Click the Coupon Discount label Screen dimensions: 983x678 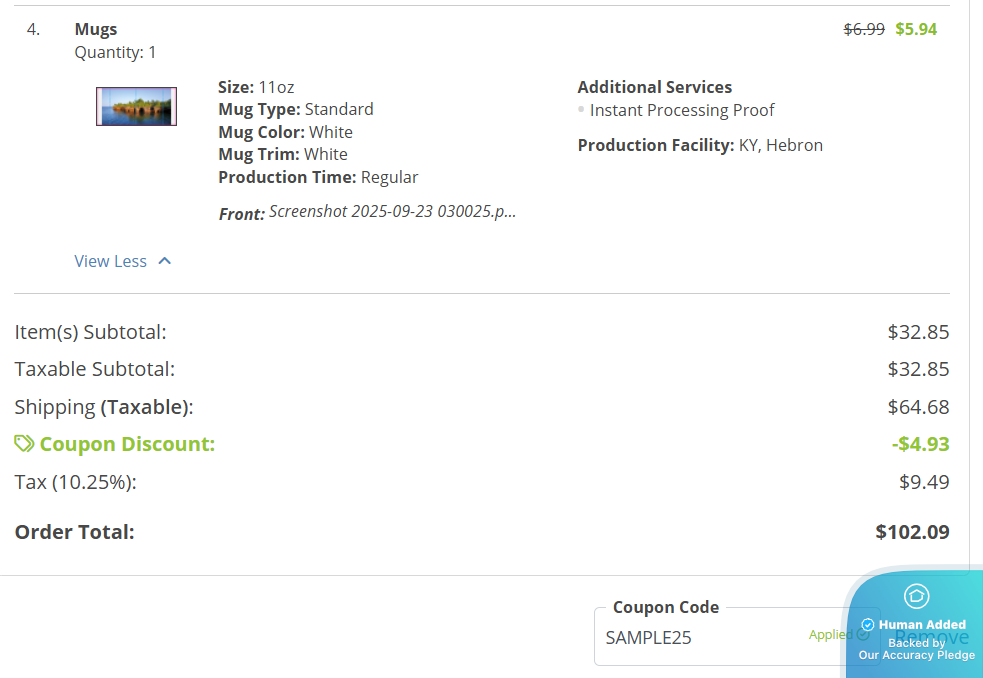click(127, 444)
